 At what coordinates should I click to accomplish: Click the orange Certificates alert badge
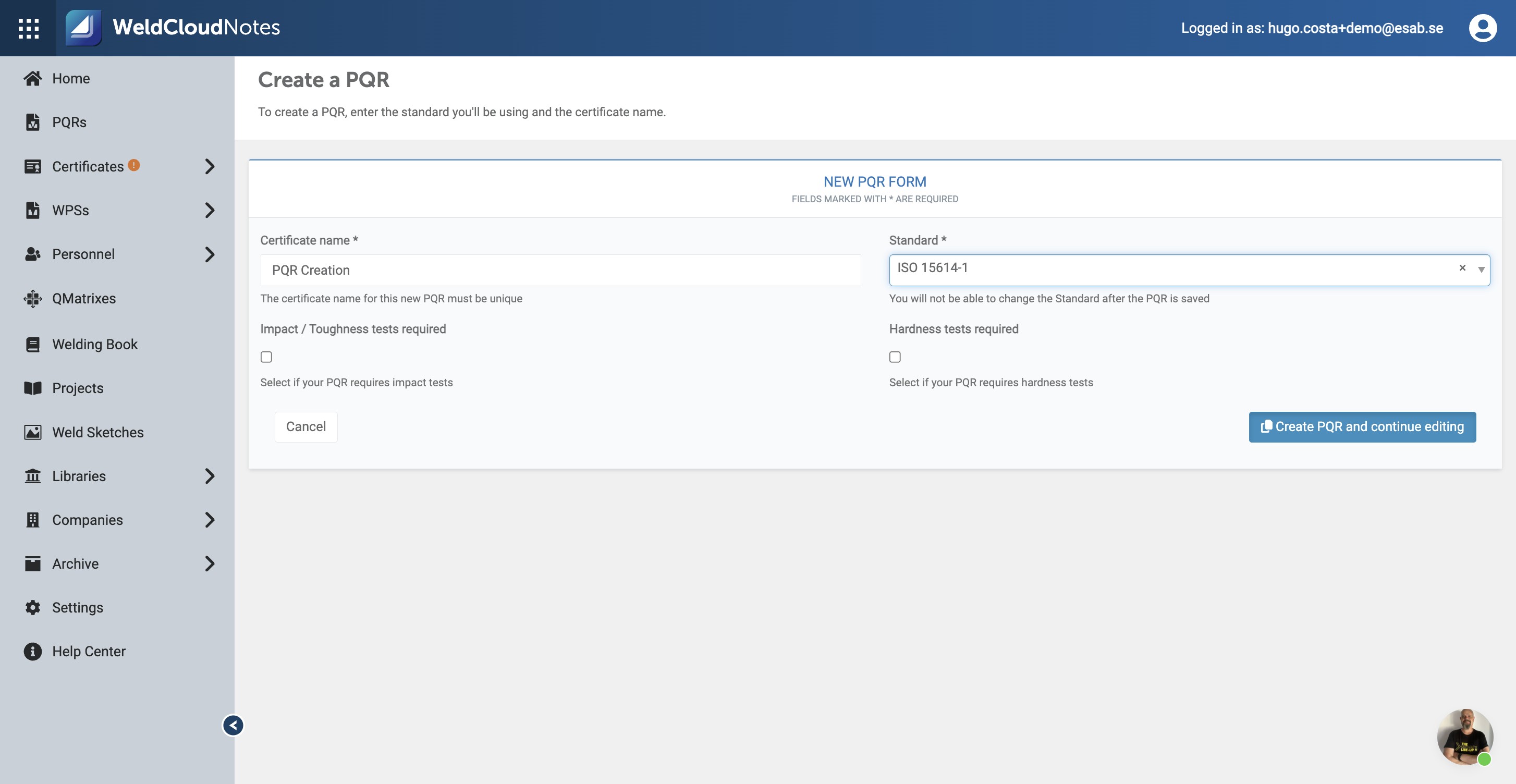134,165
